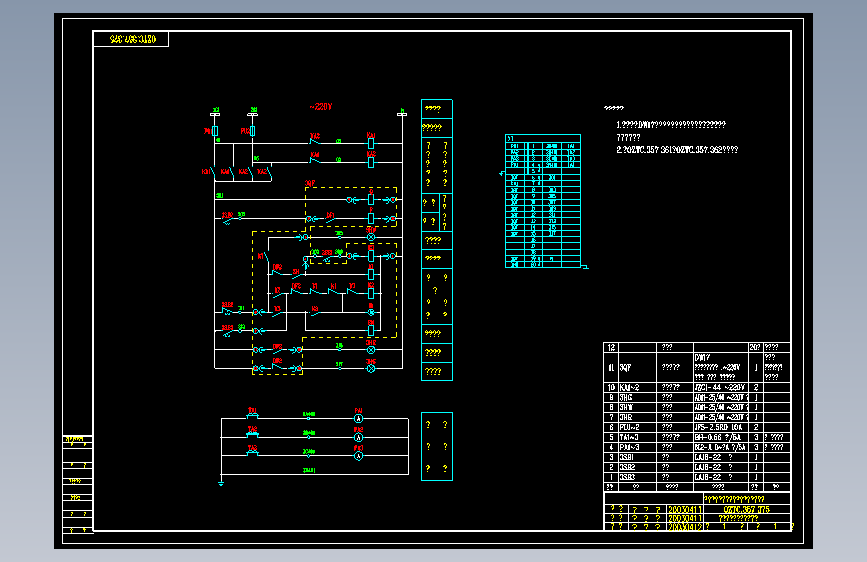Click the KA1 normally-closed contact on second rung

315,160
